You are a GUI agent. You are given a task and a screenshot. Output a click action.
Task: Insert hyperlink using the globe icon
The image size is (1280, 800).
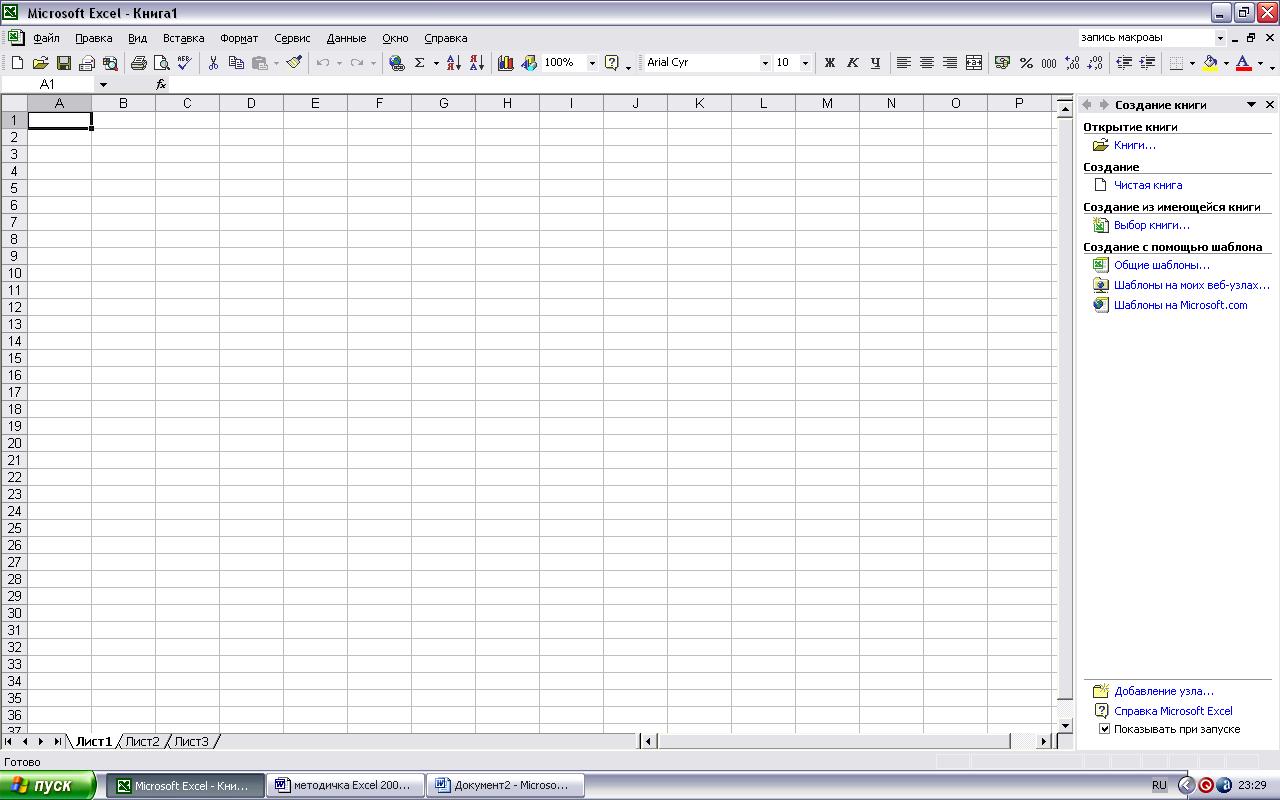tap(397, 62)
